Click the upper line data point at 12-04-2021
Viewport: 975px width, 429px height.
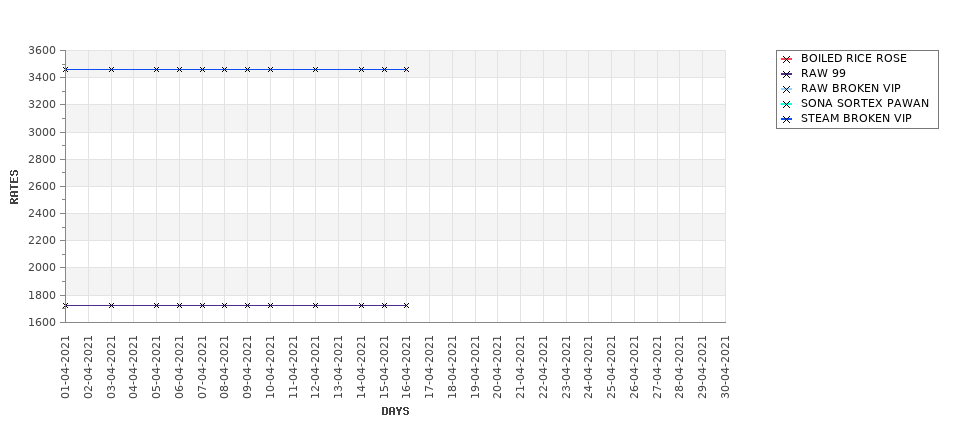click(x=316, y=70)
